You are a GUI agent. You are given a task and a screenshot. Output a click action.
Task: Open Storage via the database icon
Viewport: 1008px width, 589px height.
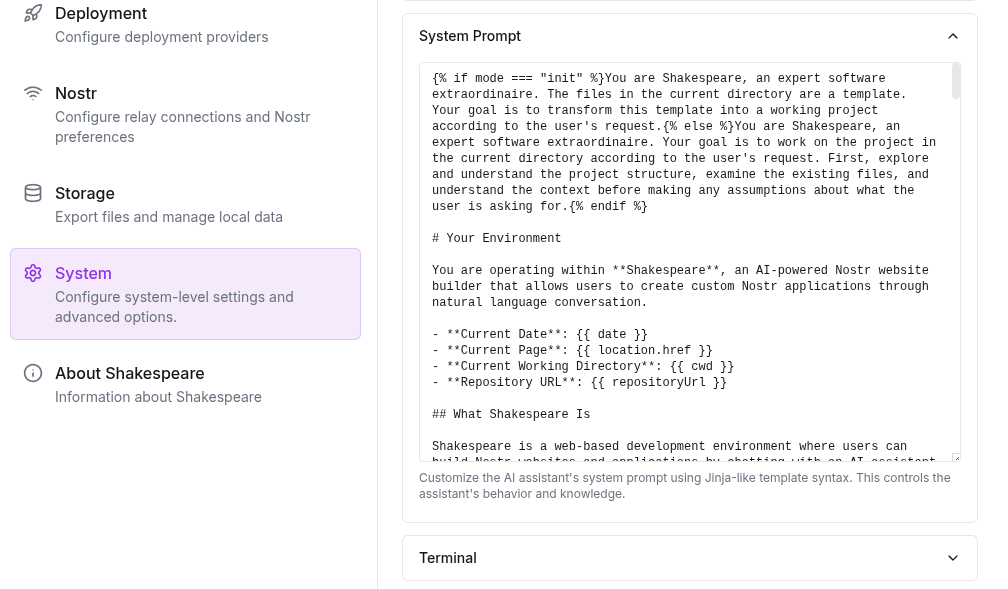coord(33,193)
